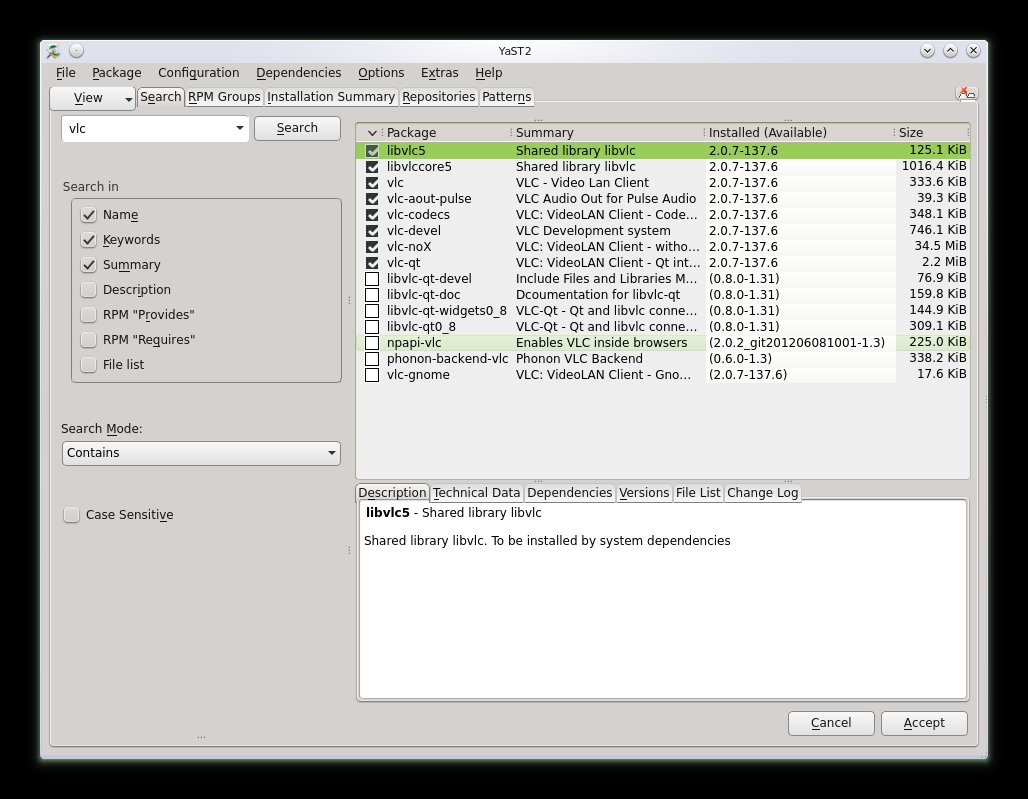
Task: Click the sort arrow in status column header
Action: click(x=372, y=133)
